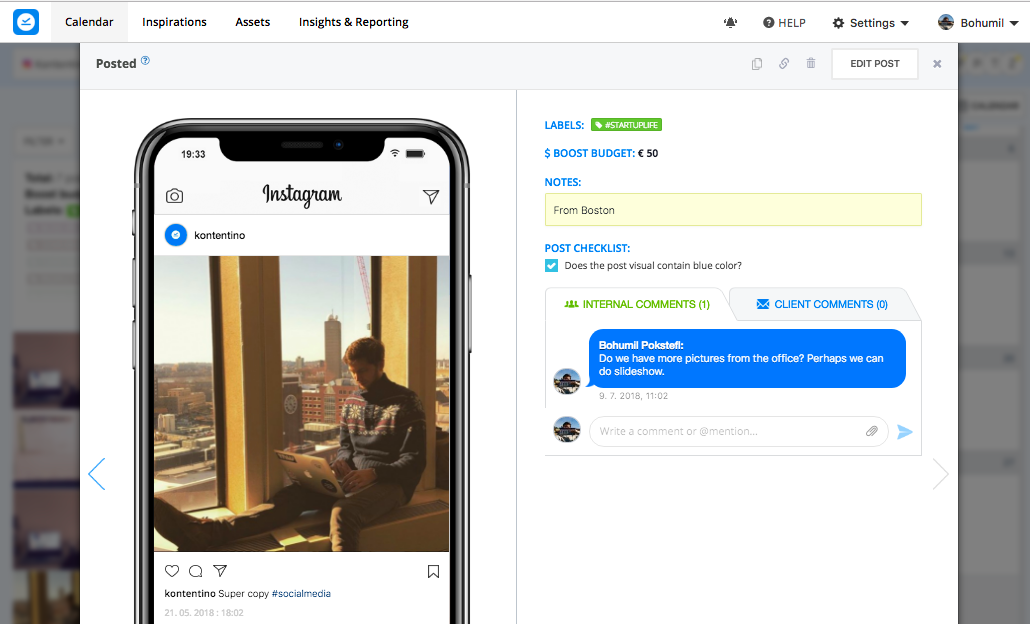Toggle the blue color checklist checkbox
Screen dimensions: 1030x624
point(551,265)
